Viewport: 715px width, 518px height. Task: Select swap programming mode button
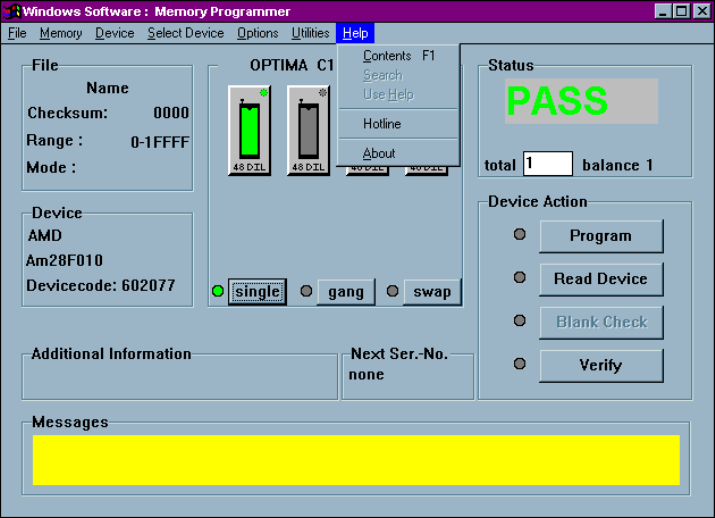tap(432, 292)
